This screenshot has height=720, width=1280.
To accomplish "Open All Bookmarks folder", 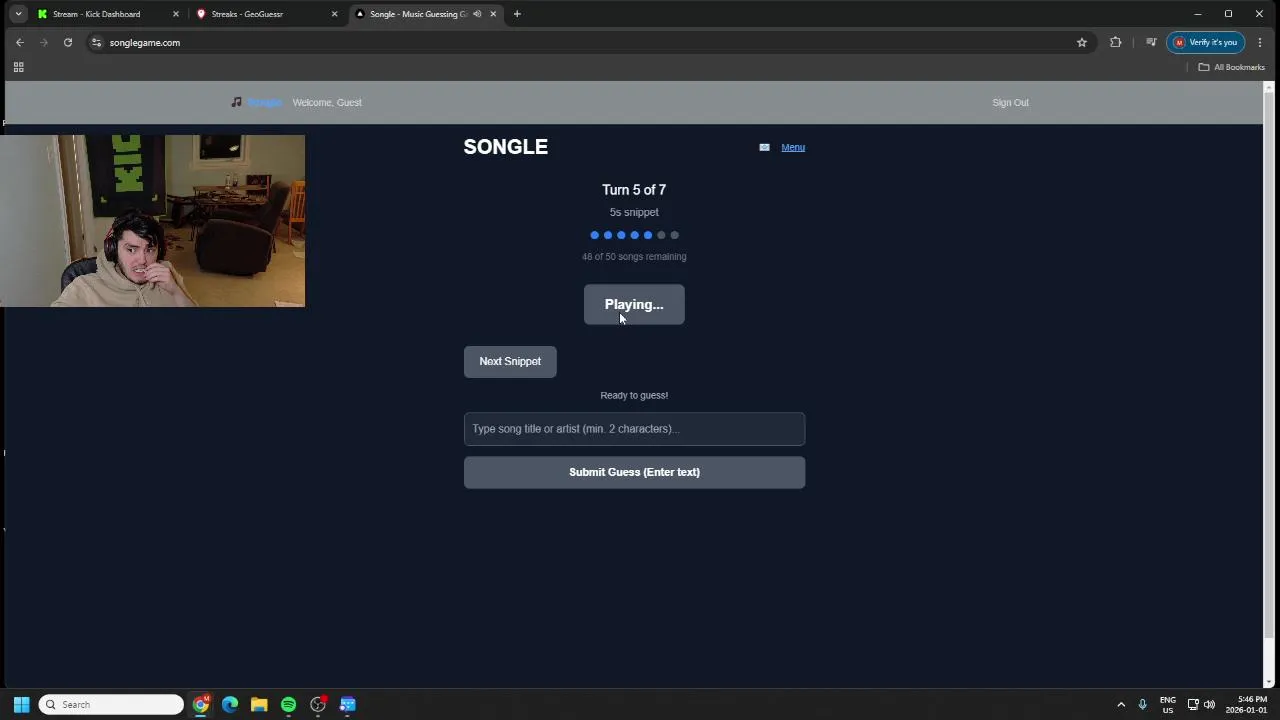I will point(1232,67).
